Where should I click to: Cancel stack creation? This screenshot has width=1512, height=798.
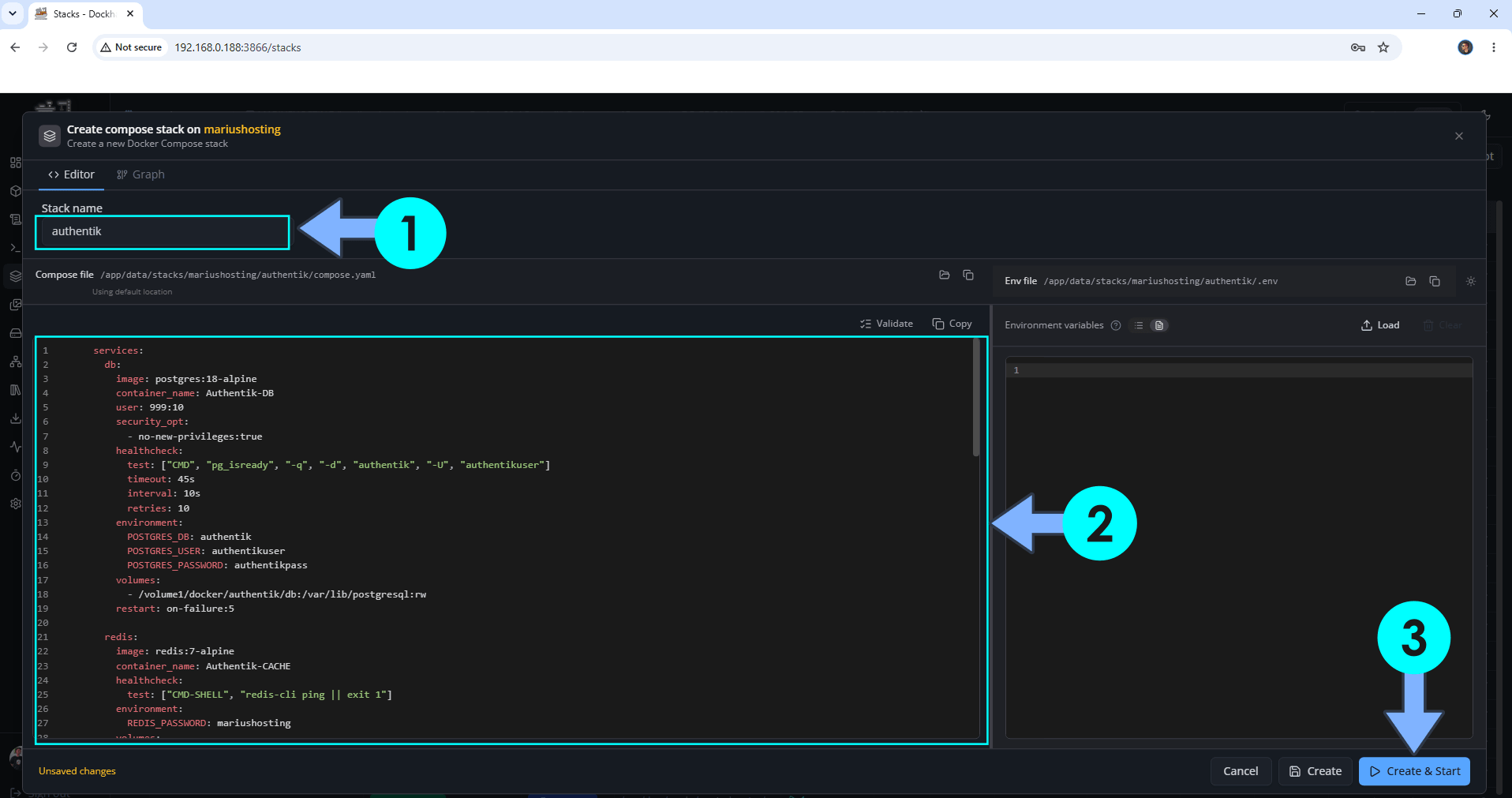(1241, 771)
